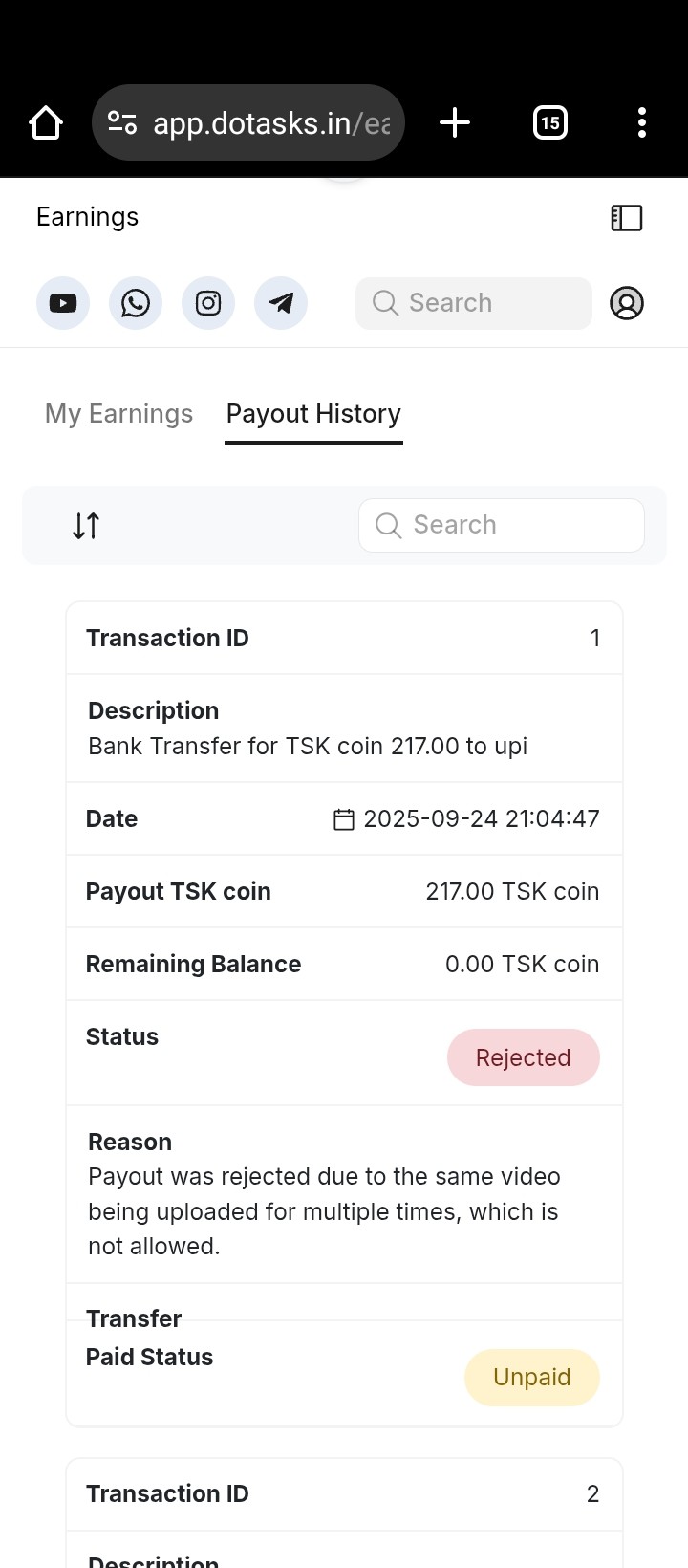The image size is (688, 1568).
Task: Open the YouTube channel icon
Action: click(x=63, y=303)
